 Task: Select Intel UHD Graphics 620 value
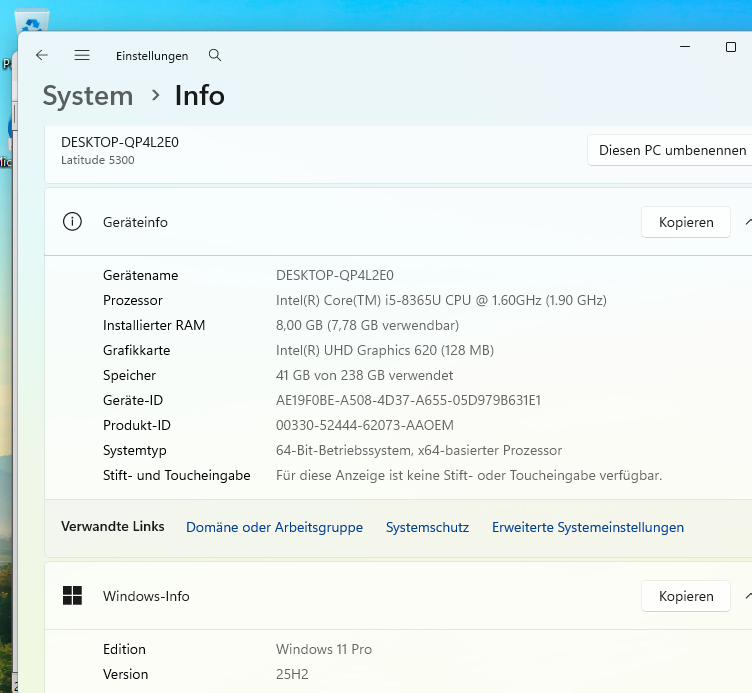coord(385,350)
